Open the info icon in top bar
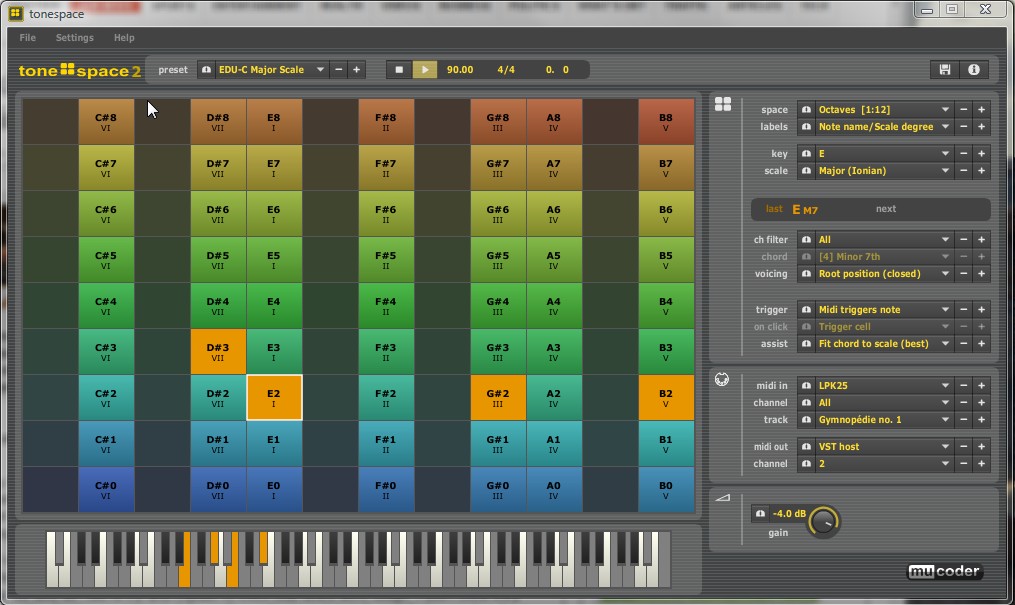 [x=974, y=69]
